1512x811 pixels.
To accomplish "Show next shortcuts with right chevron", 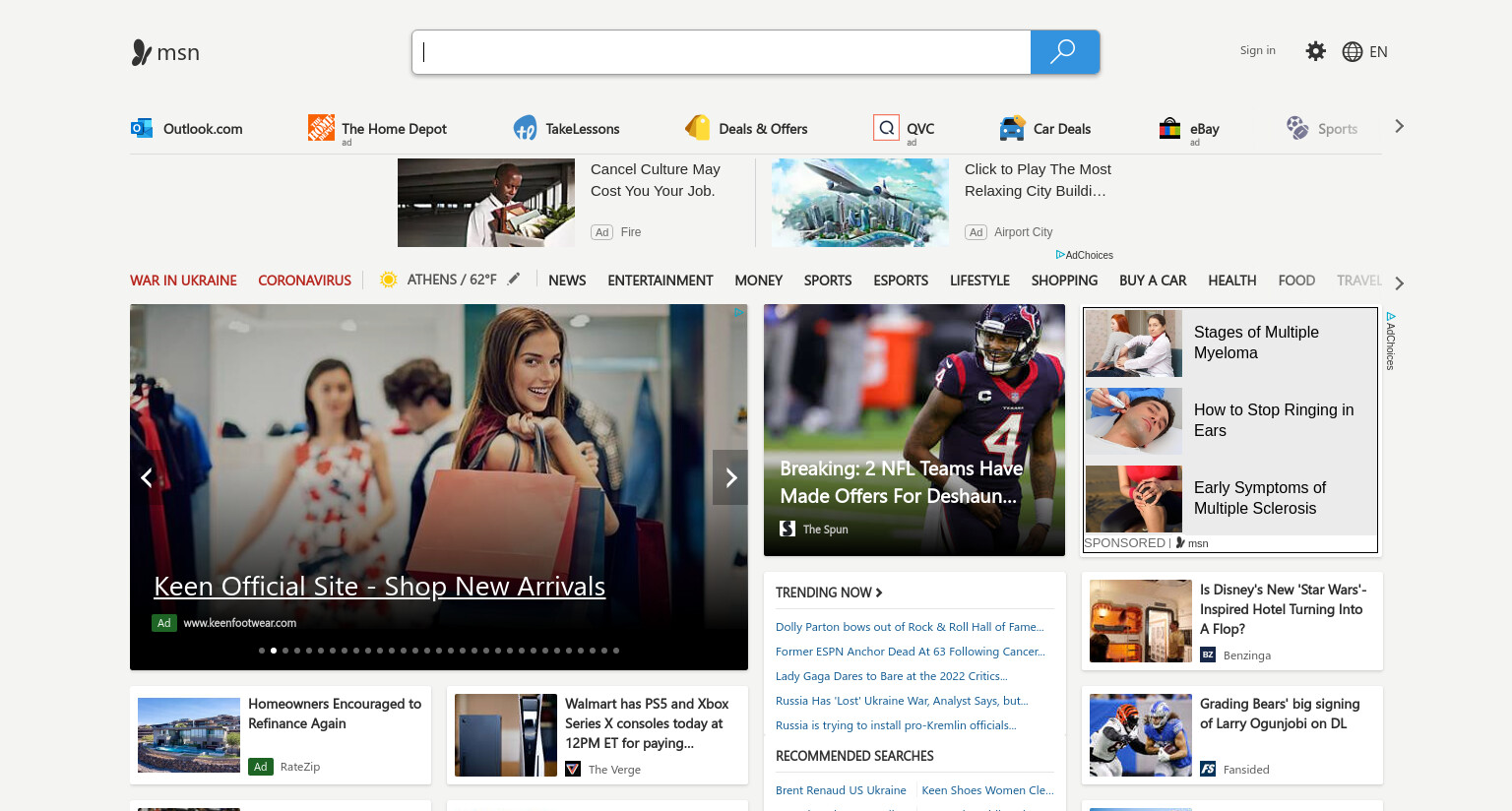I will (x=1399, y=126).
